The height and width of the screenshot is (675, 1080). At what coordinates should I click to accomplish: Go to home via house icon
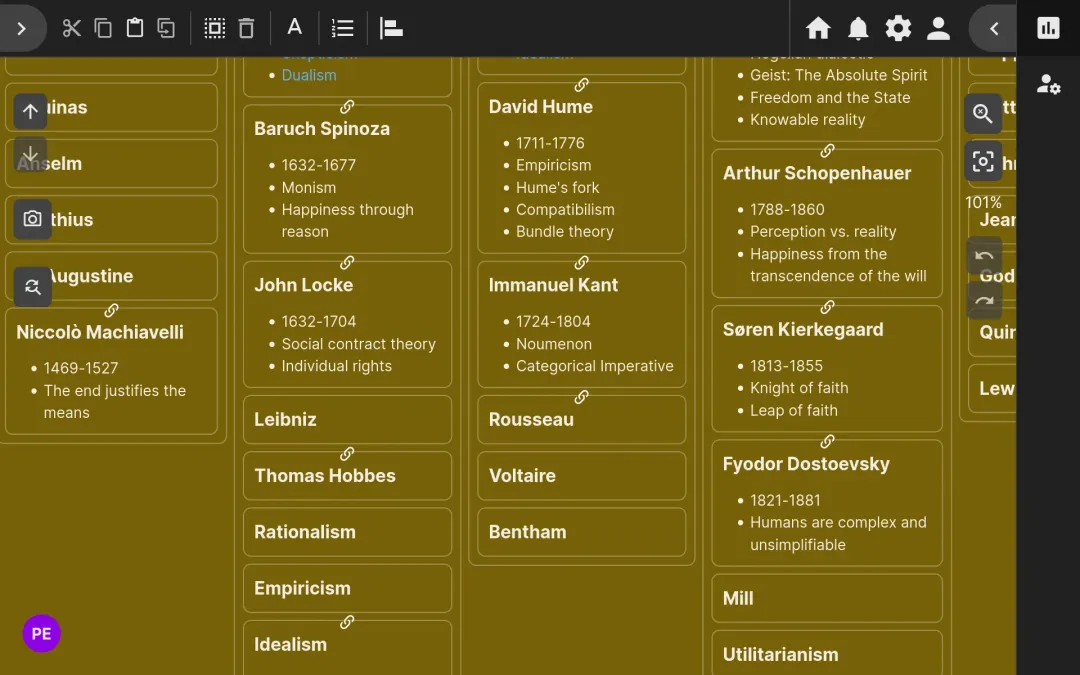[818, 28]
